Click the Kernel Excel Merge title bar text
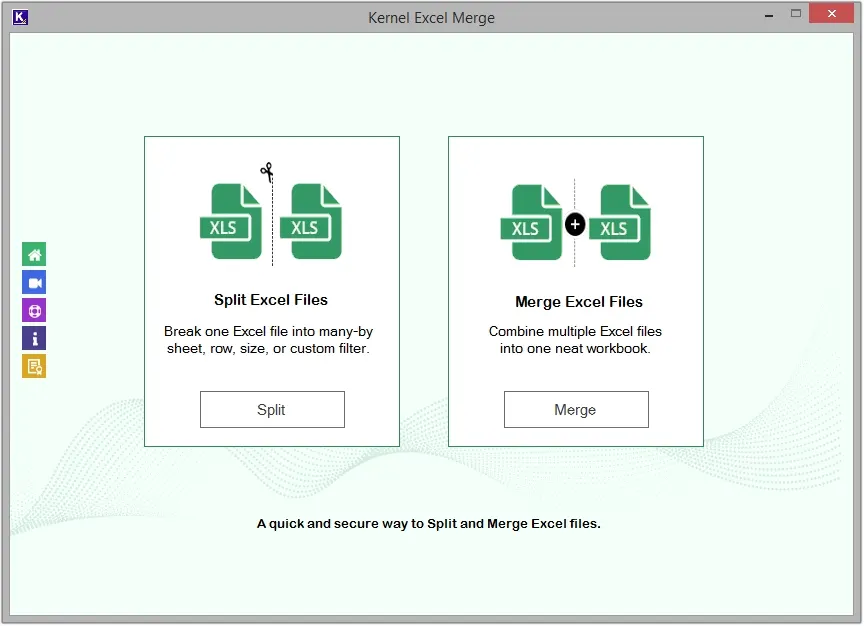 (x=431, y=17)
